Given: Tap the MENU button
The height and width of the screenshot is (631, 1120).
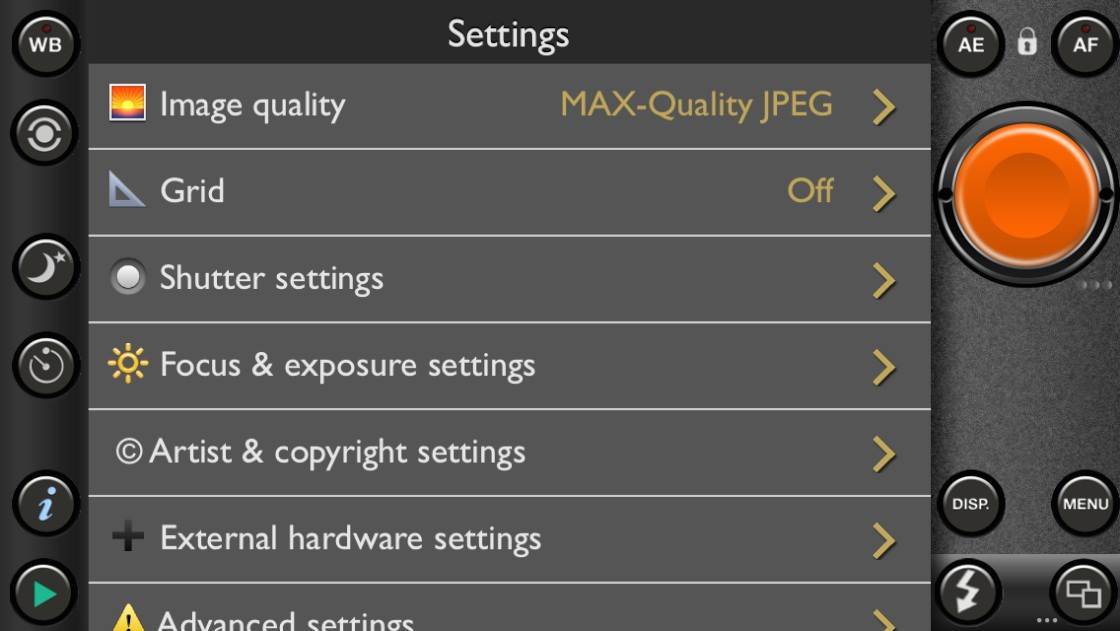Looking at the screenshot, I should coord(1085,504).
